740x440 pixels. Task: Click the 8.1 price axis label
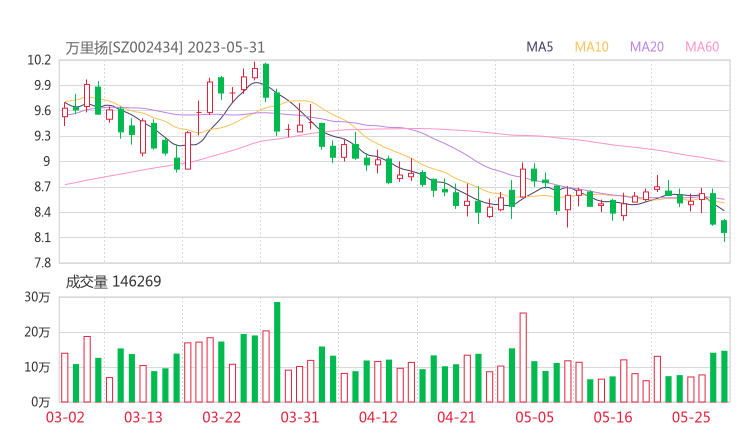pyautogui.click(x=42, y=238)
